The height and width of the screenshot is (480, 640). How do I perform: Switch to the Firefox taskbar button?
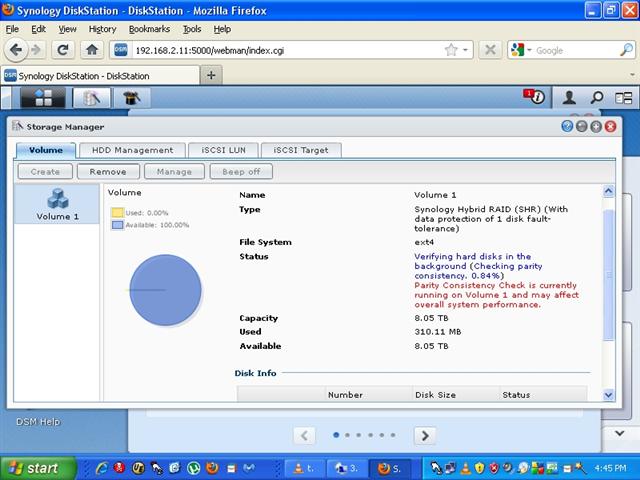tap(389, 469)
